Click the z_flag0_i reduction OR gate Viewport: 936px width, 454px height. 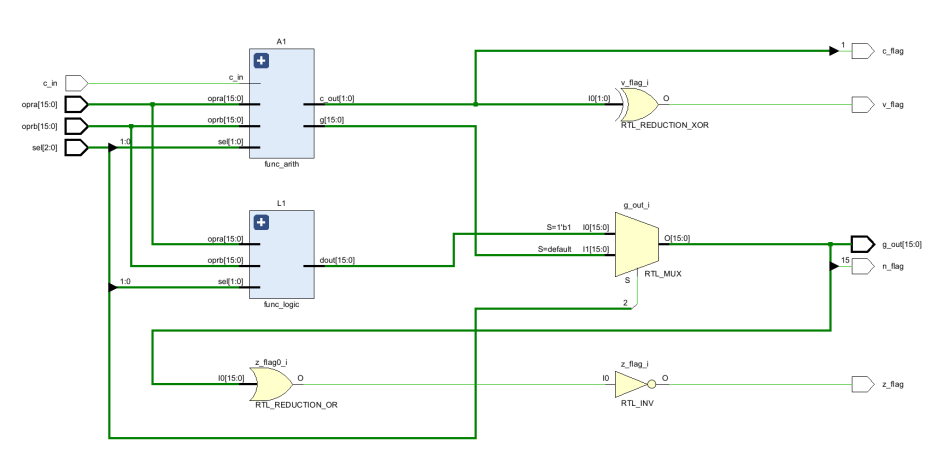[x=272, y=384]
